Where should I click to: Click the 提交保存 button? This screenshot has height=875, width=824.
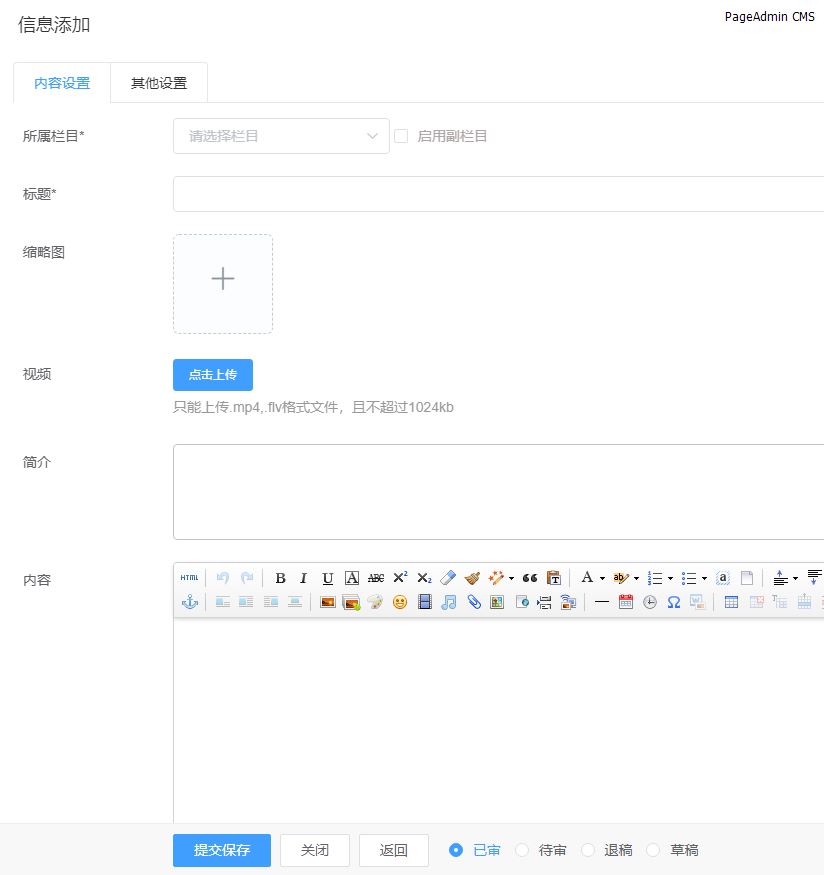tap(221, 850)
